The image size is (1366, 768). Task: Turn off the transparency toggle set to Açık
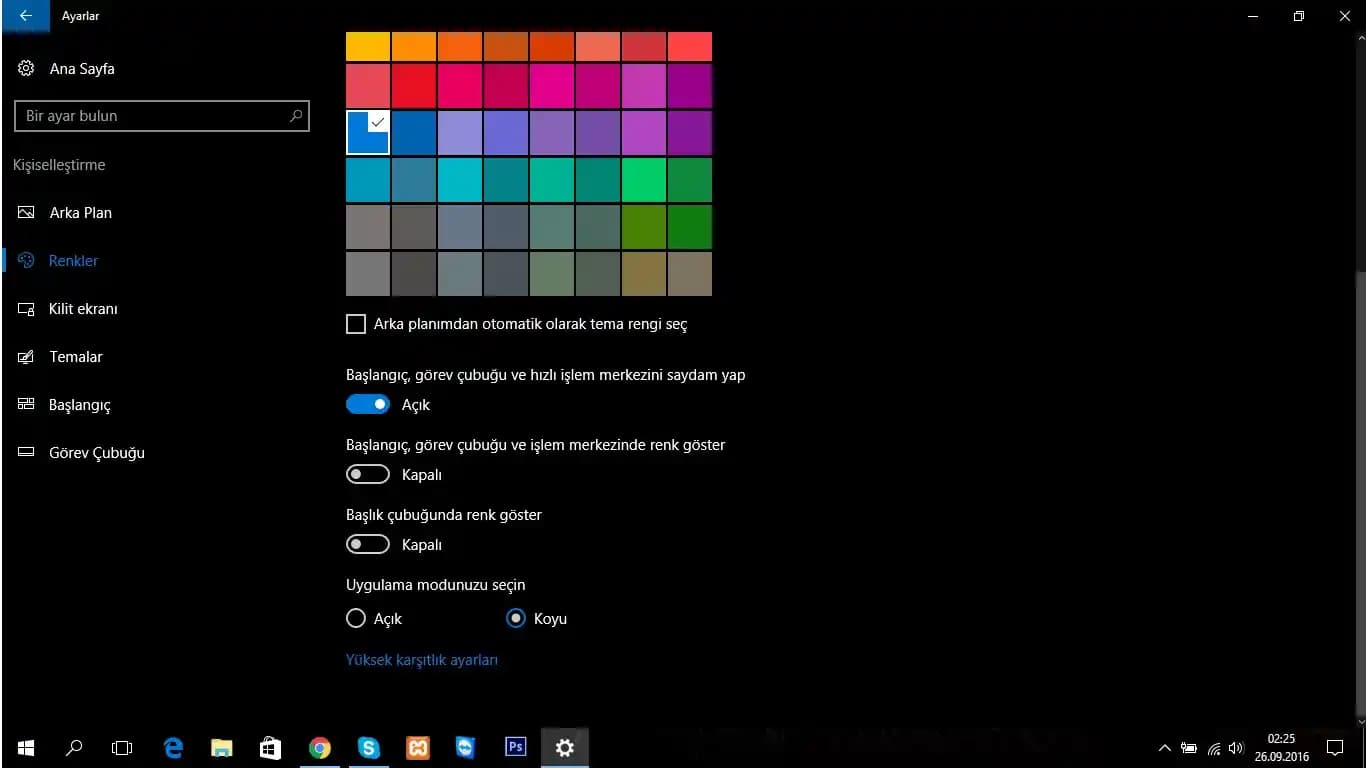coord(368,405)
